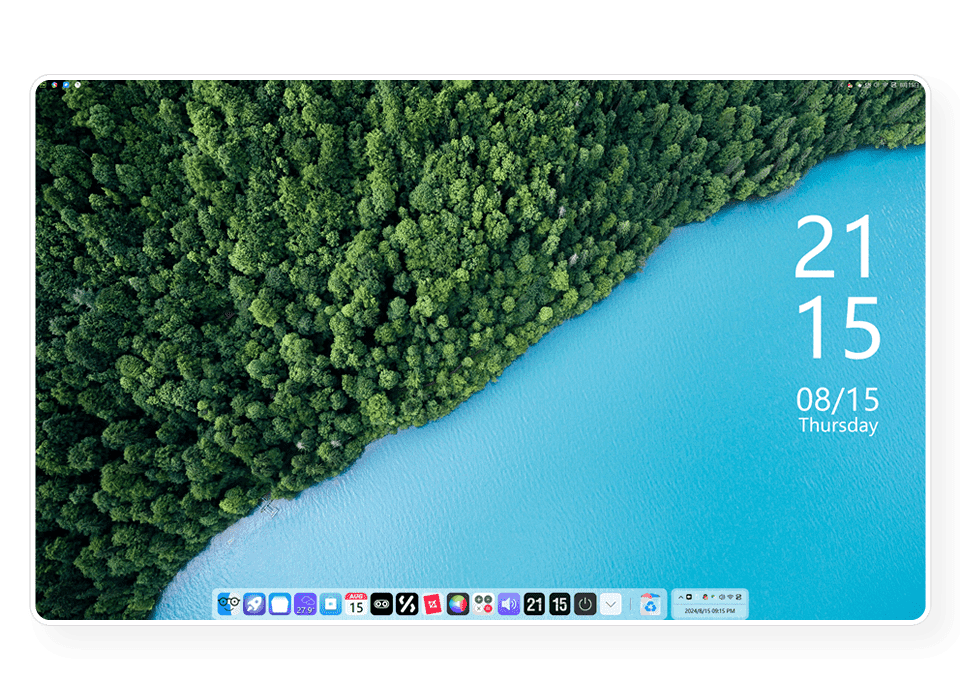Screen dimensions: 960x700
Task: Click the Wi-Fi icon in system tray
Action: tap(730, 597)
